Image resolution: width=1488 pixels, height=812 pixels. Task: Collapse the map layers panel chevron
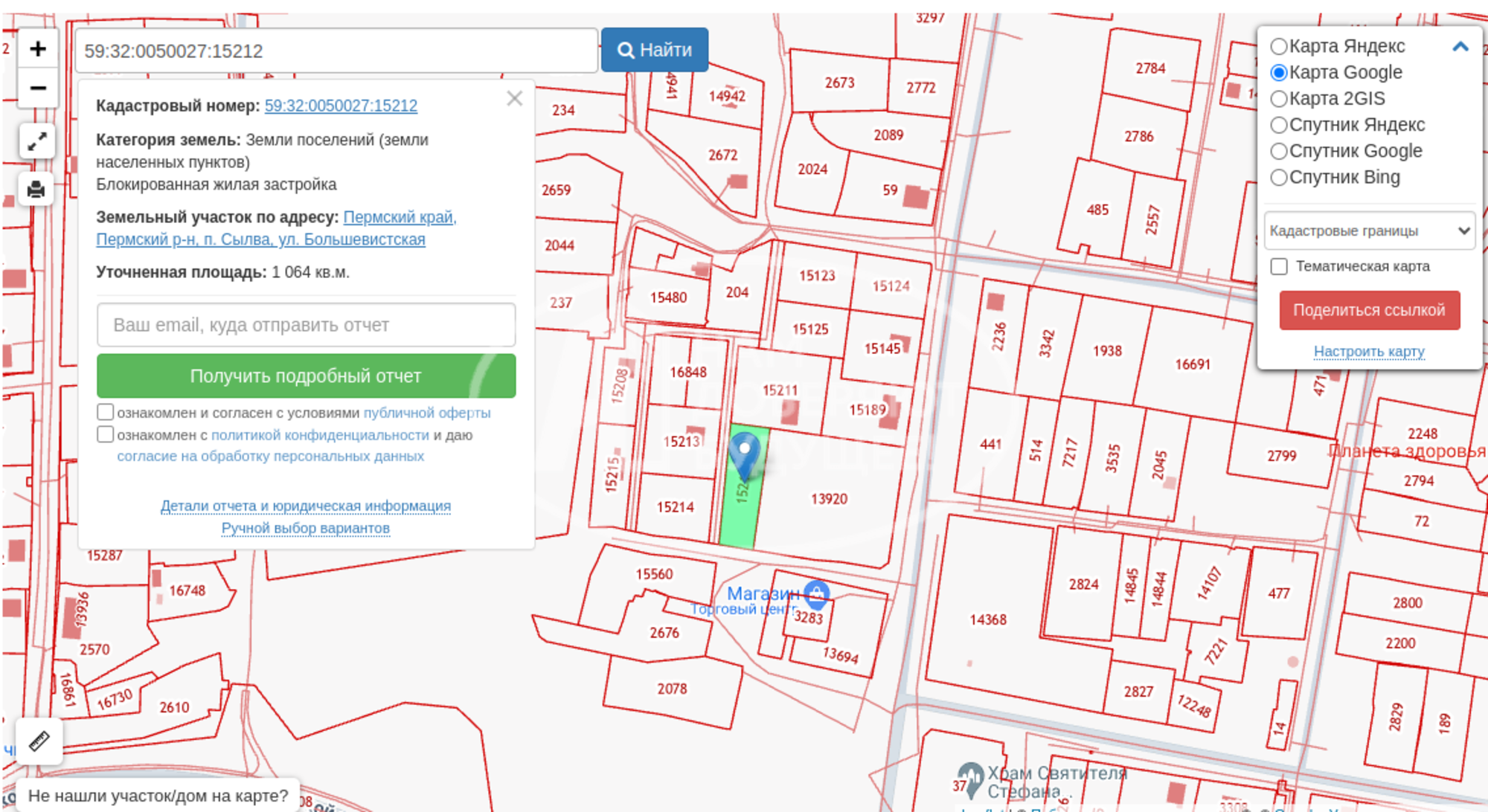(x=1460, y=46)
